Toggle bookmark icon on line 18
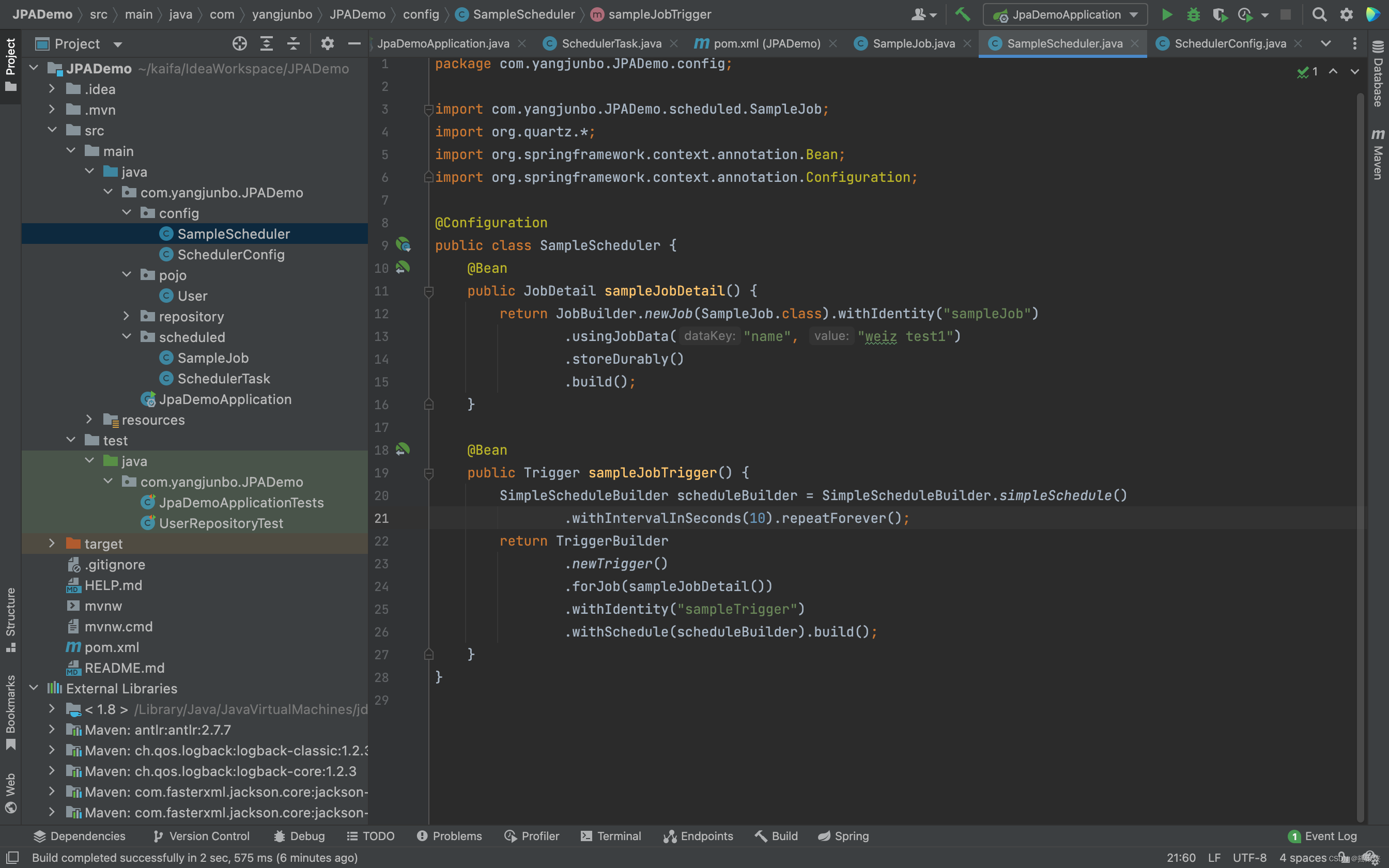This screenshot has width=1389, height=868. coord(404,449)
